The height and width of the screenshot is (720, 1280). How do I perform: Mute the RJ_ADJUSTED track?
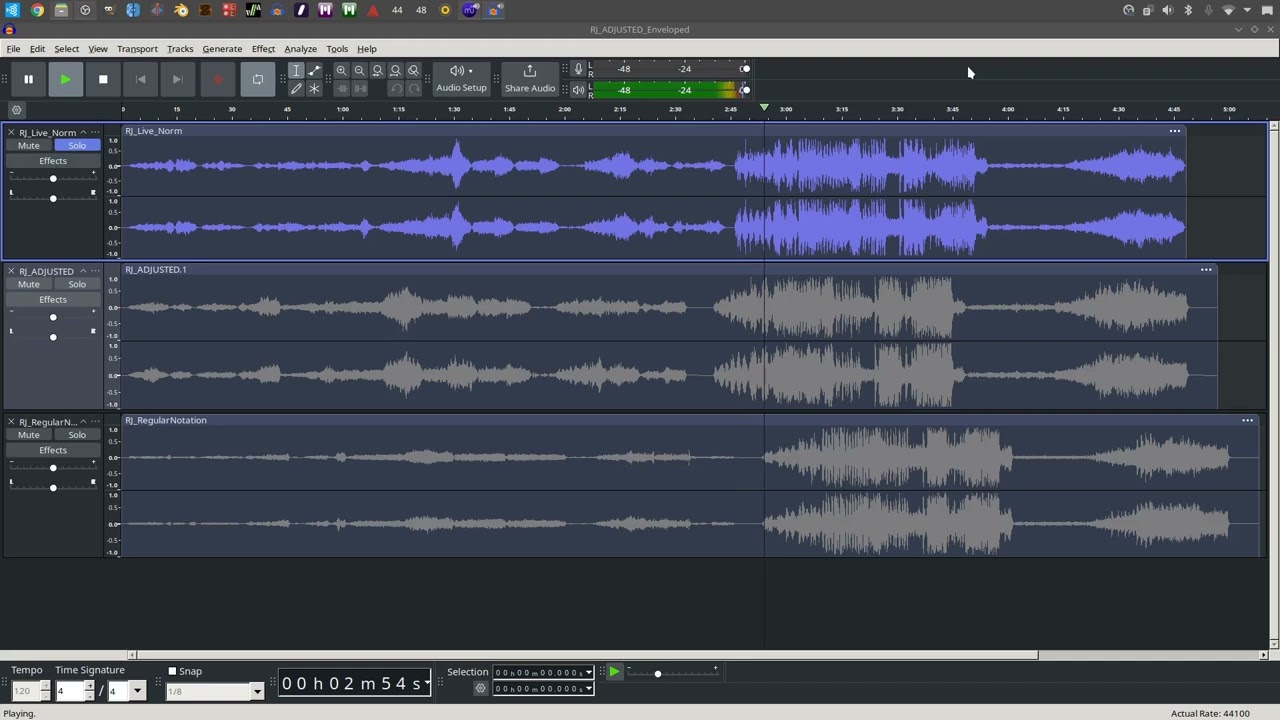point(29,284)
